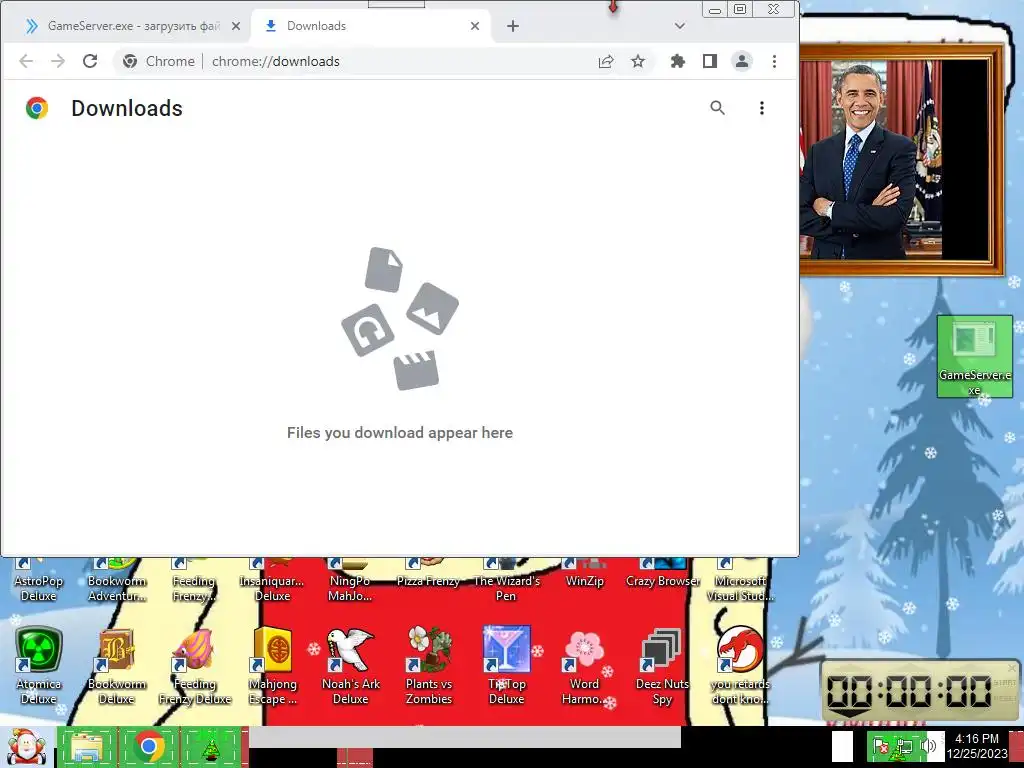This screenshot has height=768, width=1024.
Task: Select the red dragon desktop shortcut
Action: coord(741,665)
